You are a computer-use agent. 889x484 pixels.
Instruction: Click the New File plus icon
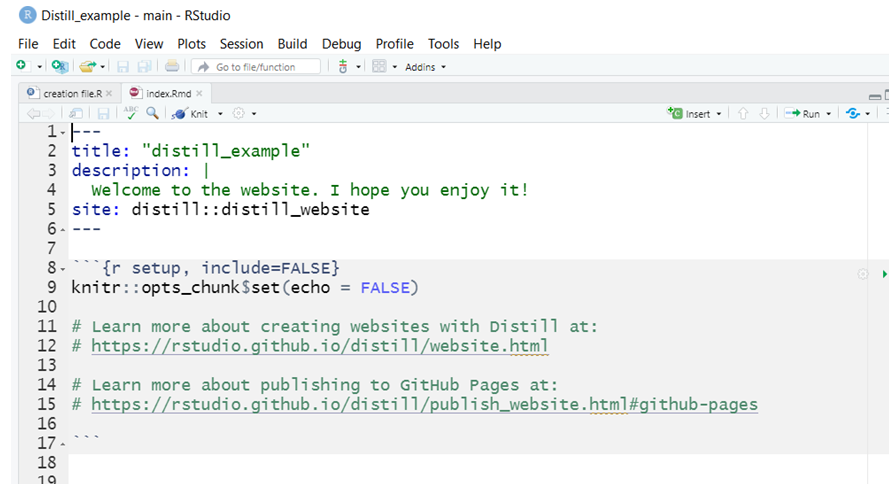pyautogui.click(x=21, y=66)
